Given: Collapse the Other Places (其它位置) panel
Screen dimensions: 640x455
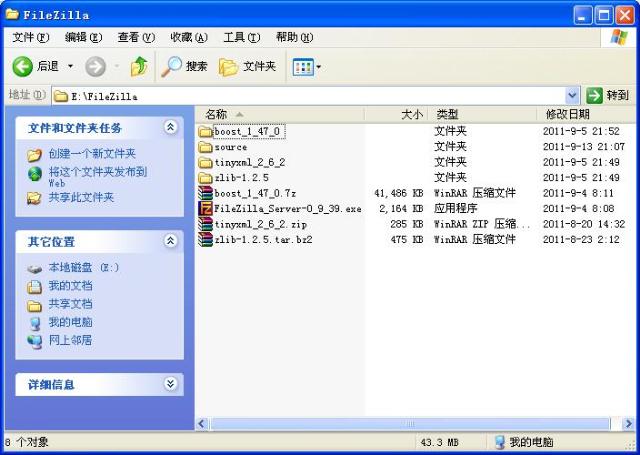Looking at the screenshot, I should click(x=170, y=241).
